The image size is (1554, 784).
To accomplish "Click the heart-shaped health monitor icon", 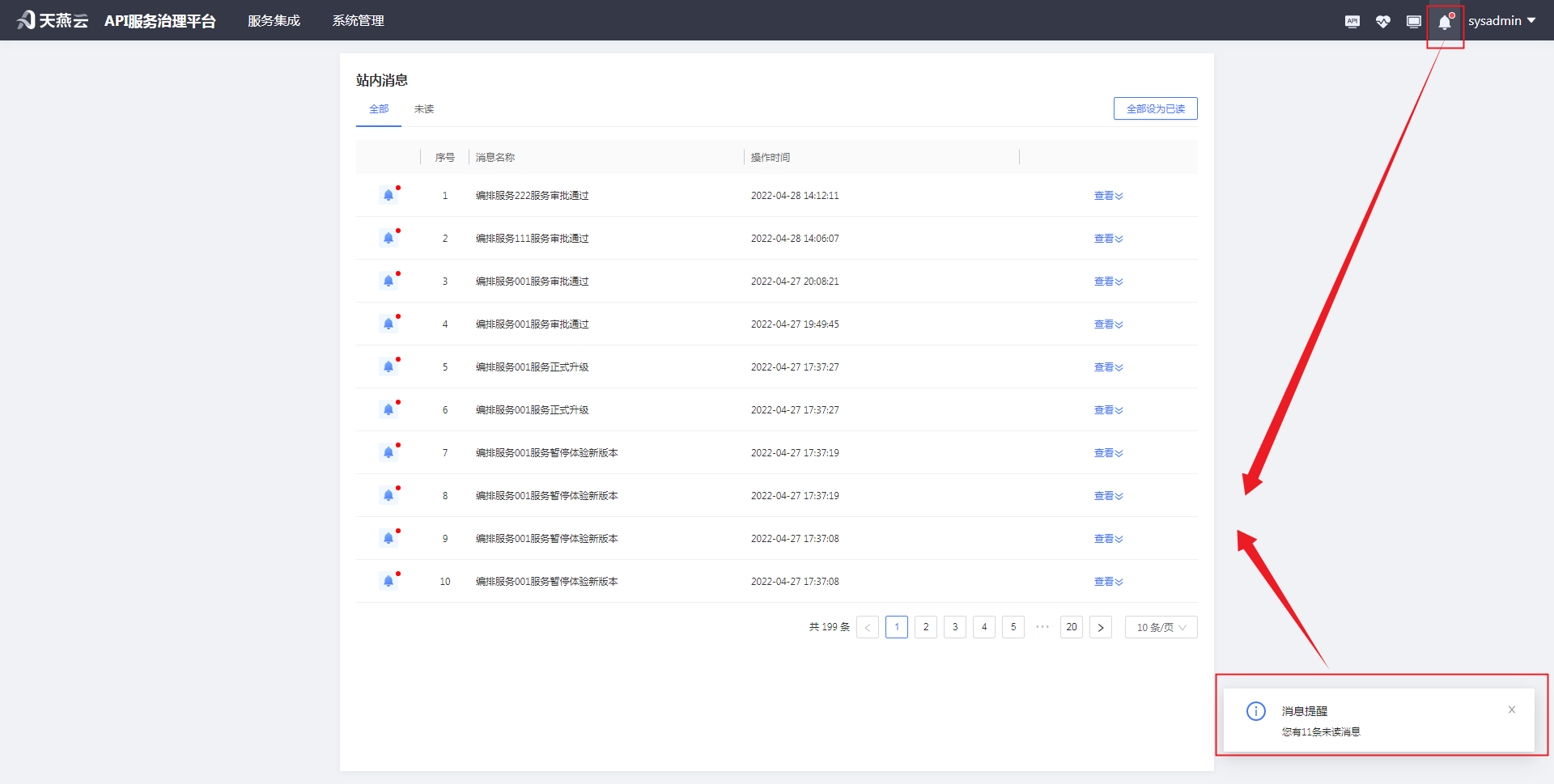I will 1383,22.
